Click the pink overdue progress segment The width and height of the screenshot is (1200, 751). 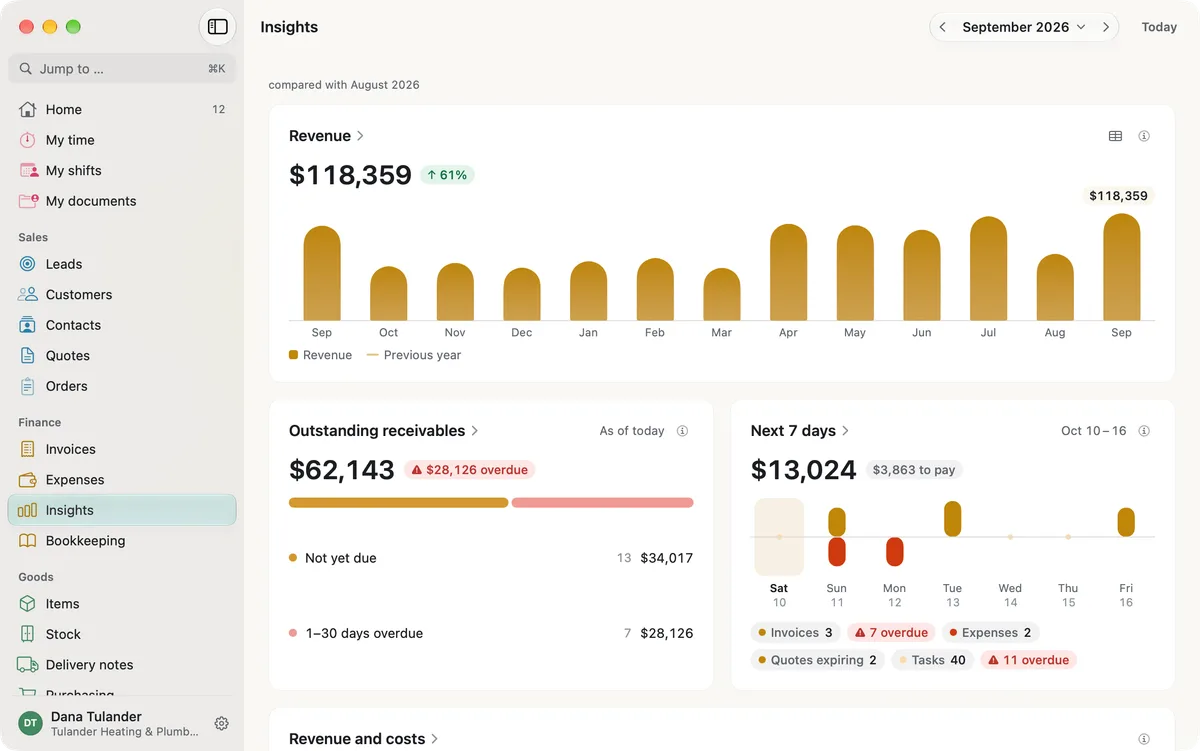[x=602, y=503]
